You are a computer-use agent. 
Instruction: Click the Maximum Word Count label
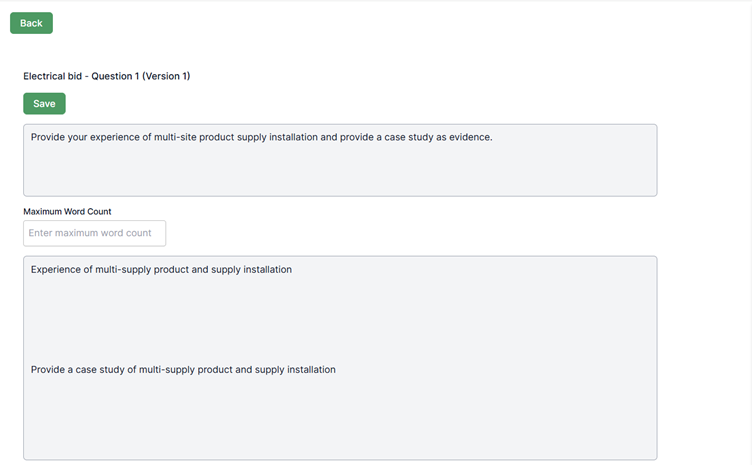[x=67, y=212]
